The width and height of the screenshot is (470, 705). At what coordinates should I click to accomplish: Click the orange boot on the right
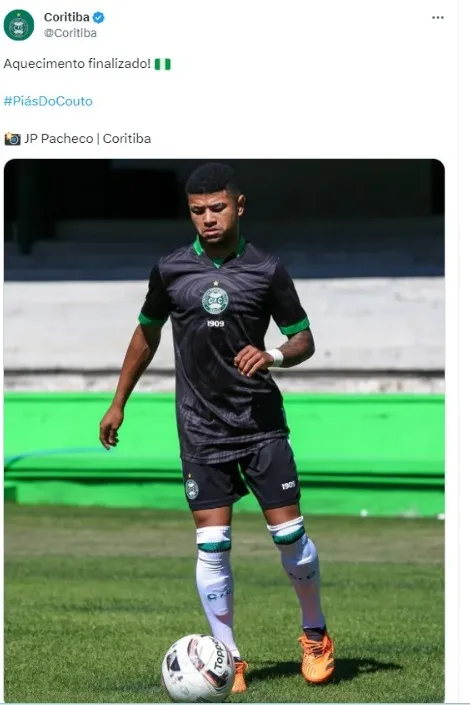click(x=317, y=656)
